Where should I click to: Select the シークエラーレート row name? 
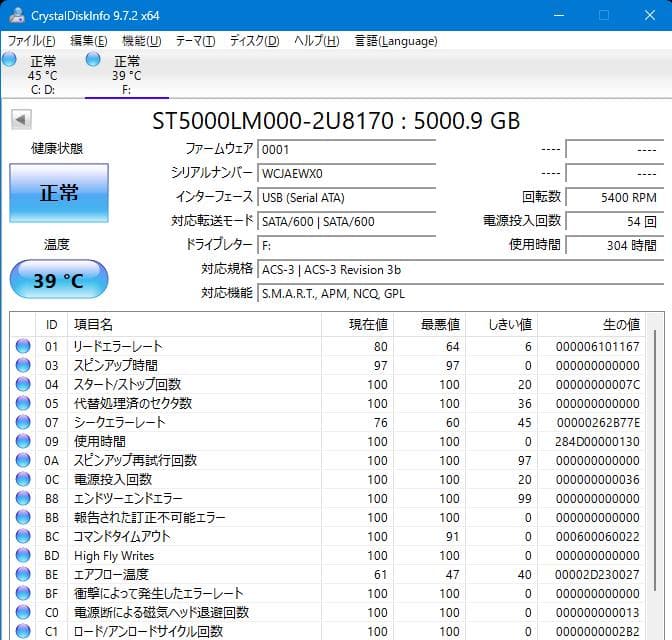coord(120,422)
